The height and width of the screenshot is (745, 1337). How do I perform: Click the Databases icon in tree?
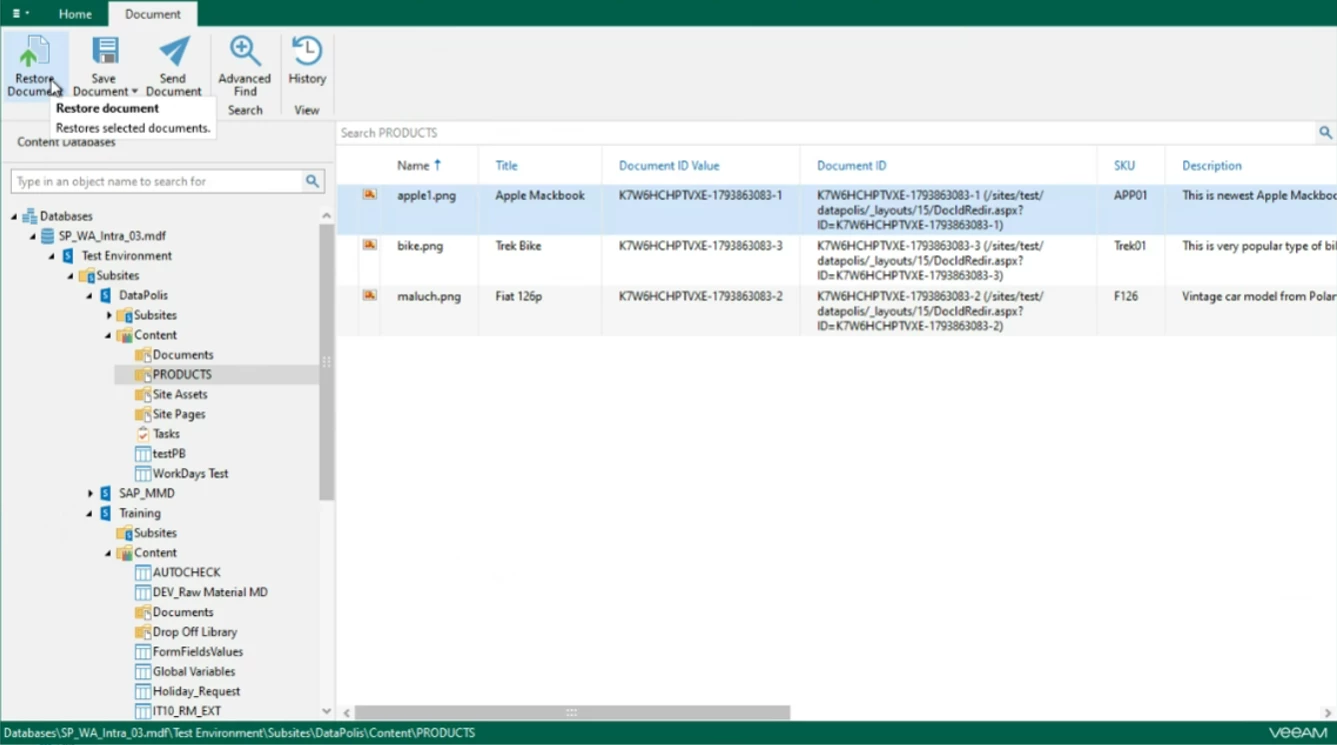(x=29, y=216)
